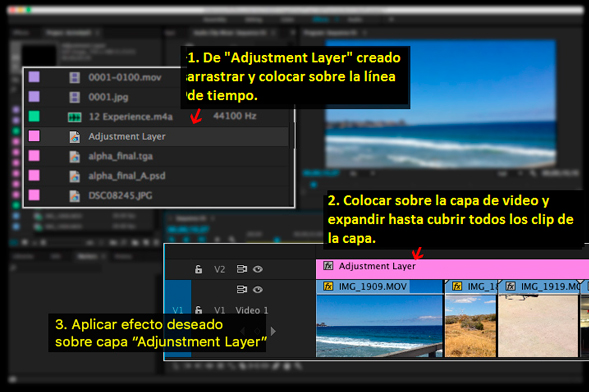The height and width of the screenshot is (392, 589).
Task: Toggle sync lock icon on V2 track
Action: [x=242, y=269]
